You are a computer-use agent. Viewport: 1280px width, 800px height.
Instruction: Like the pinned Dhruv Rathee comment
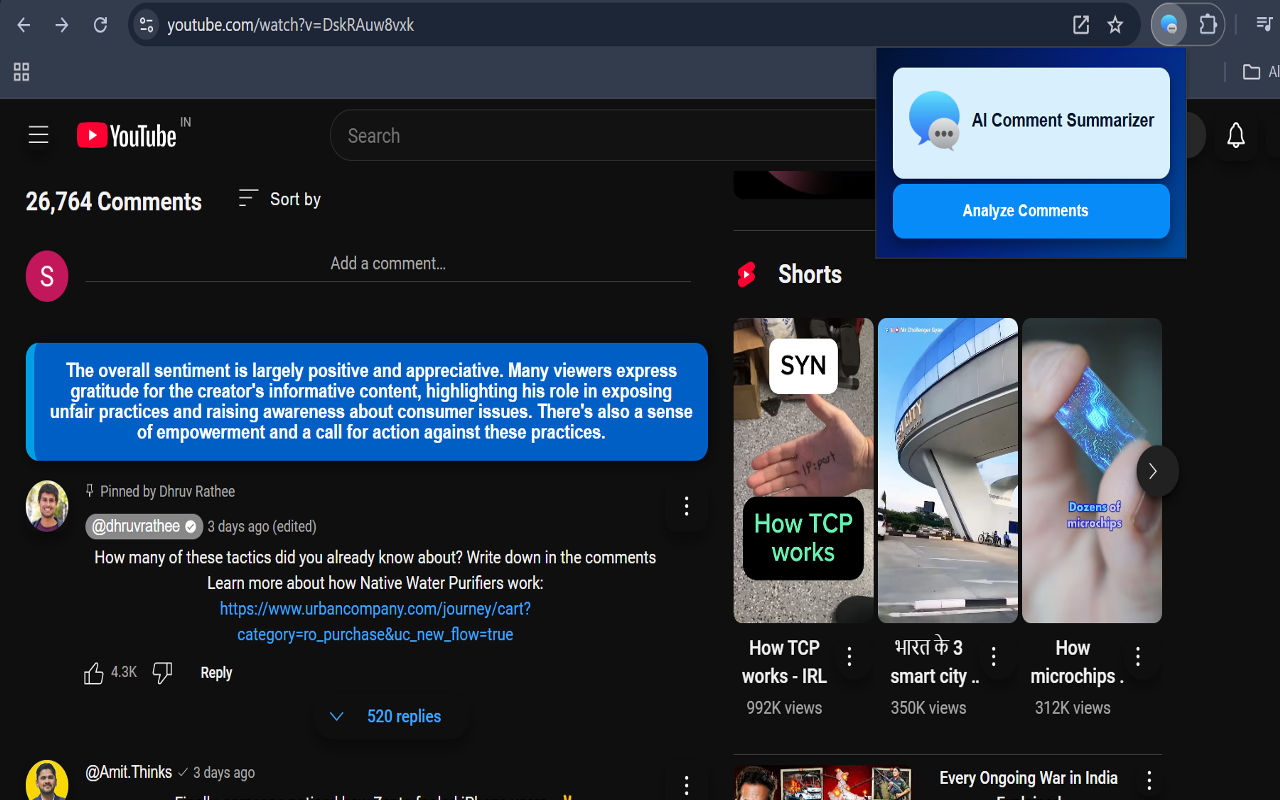click(x=94, y=673)
